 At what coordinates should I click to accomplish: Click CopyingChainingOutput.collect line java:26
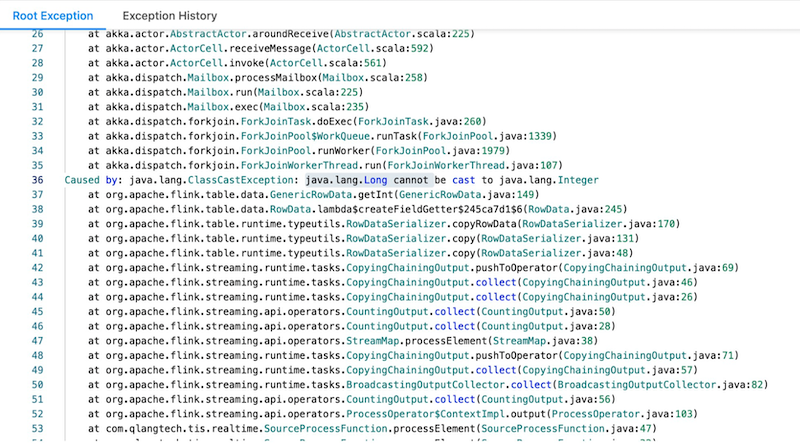point(392,297)
